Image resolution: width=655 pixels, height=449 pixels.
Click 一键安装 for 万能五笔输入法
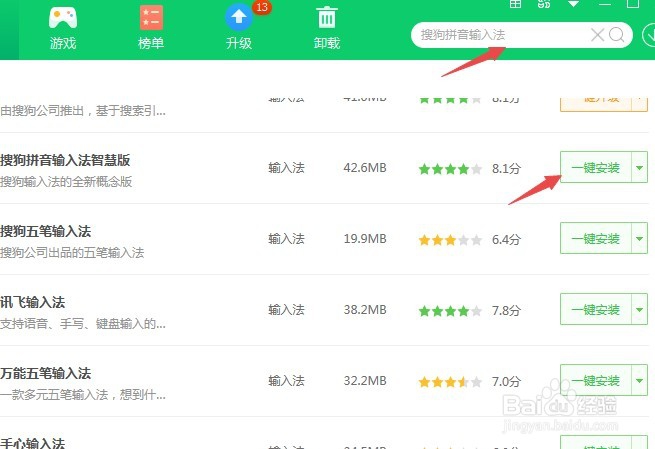(x=595, y=381)
